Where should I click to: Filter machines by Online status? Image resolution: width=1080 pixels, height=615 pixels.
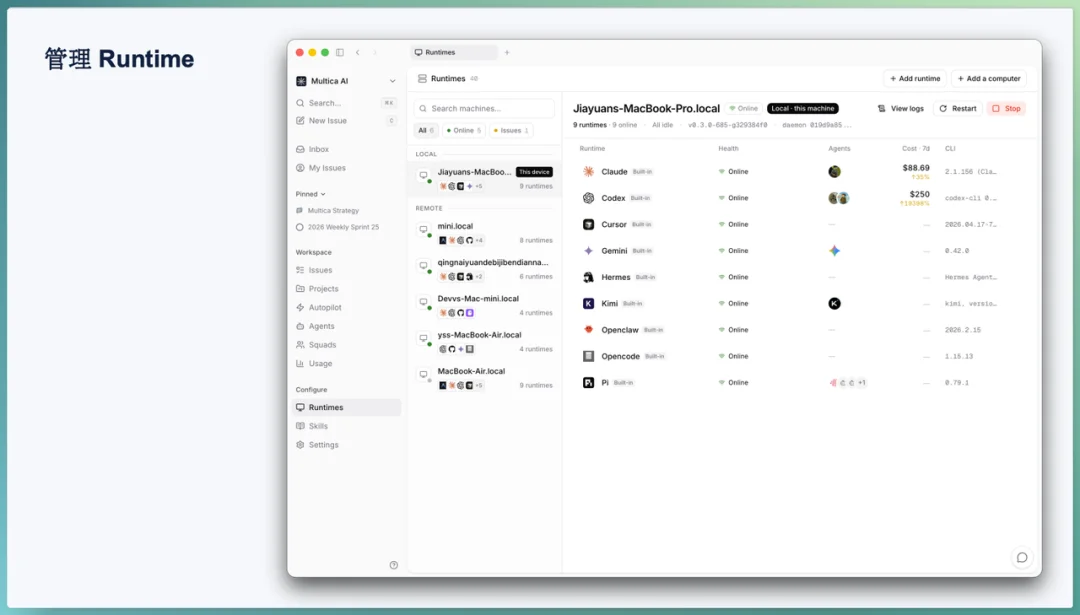click(x=464, y=130)
